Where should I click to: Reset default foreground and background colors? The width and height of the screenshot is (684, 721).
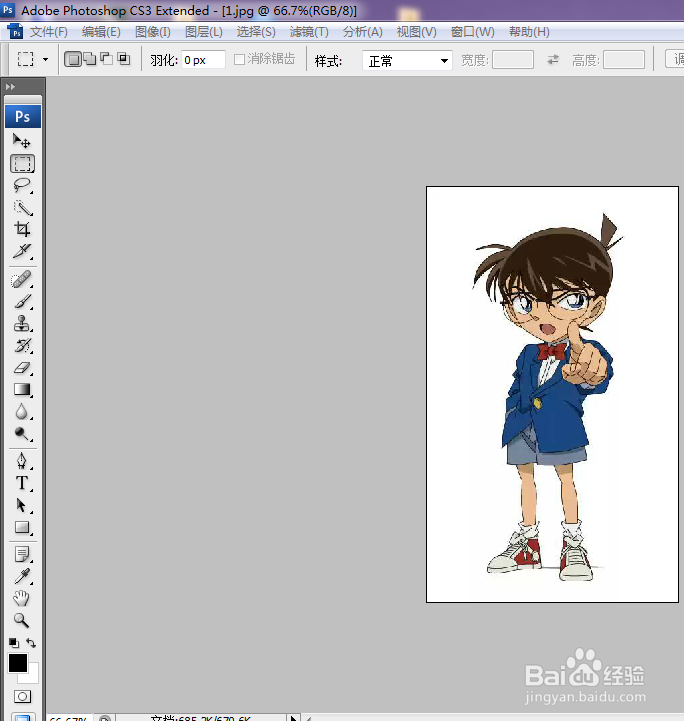[x=14, y=642]
